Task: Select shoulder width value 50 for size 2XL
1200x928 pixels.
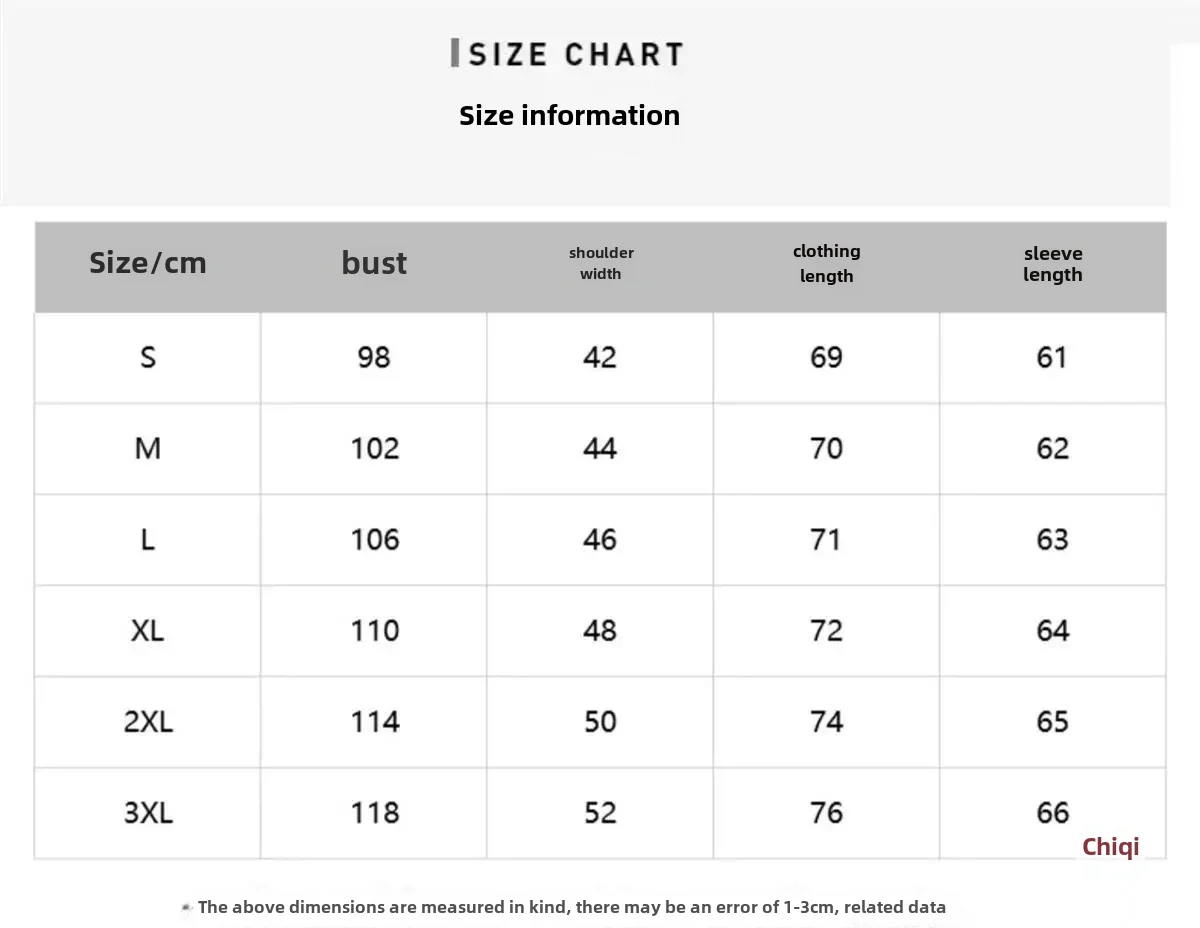Action: tap(600, 722)
